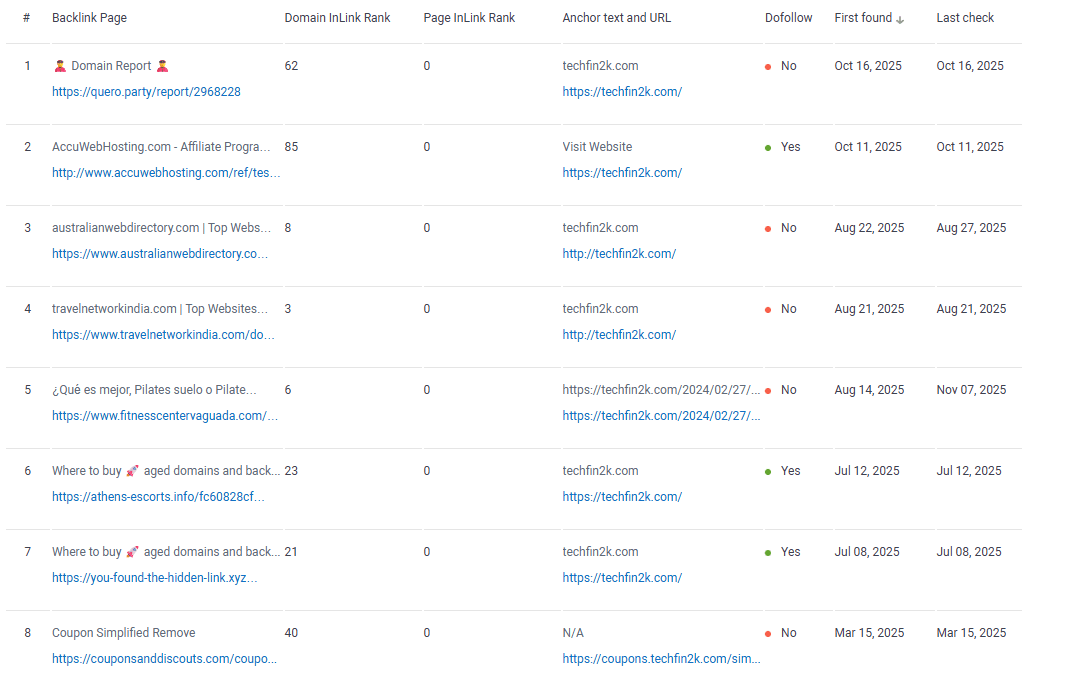Image resolution: width=1085 pixels, height=697 pixels.
Task: Select the Coupon Simplified Remove title
Action: (123, 633)
